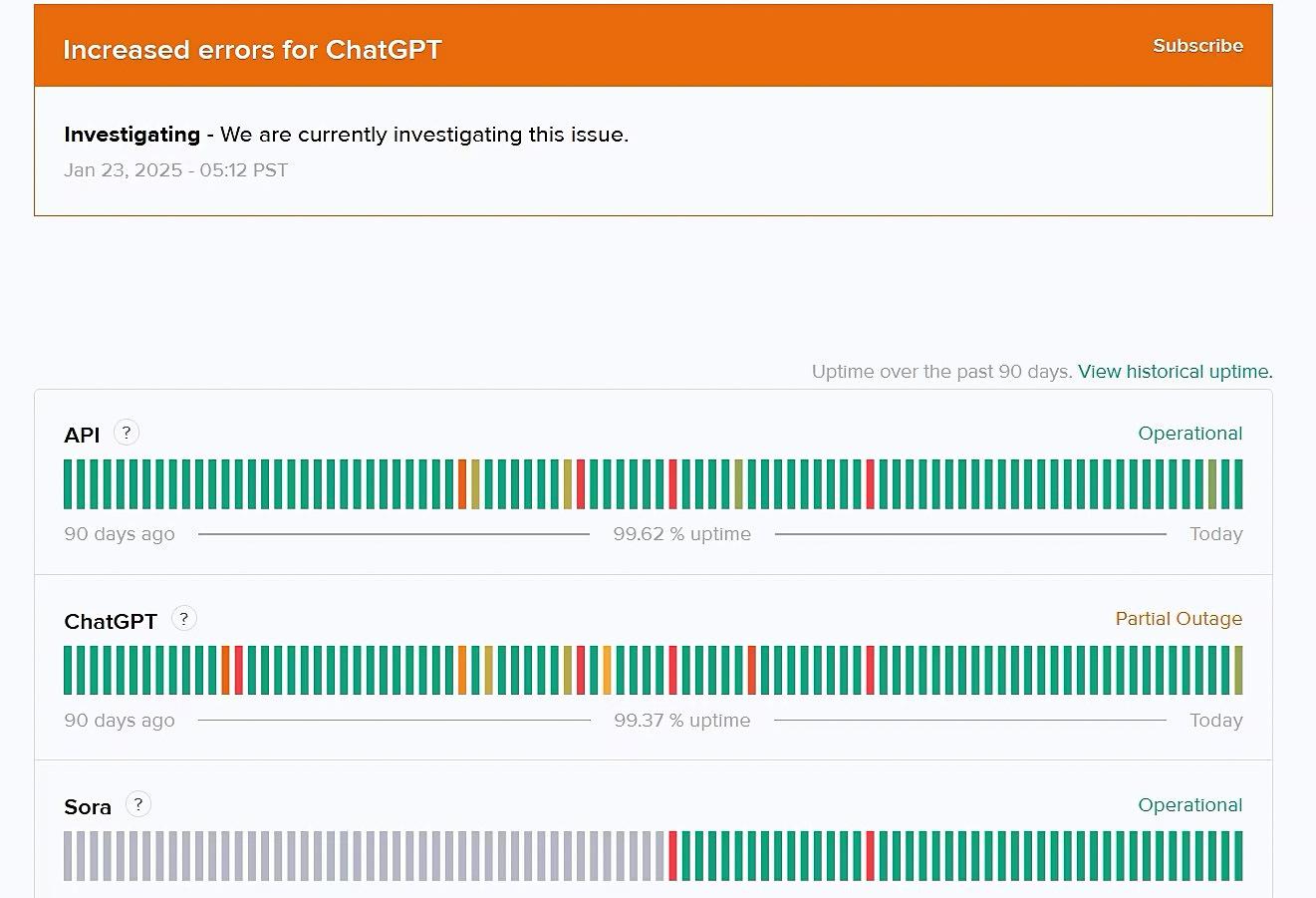Click the API component name
The width and height of the screenshot is (1316, 898).
coord(82,435)
